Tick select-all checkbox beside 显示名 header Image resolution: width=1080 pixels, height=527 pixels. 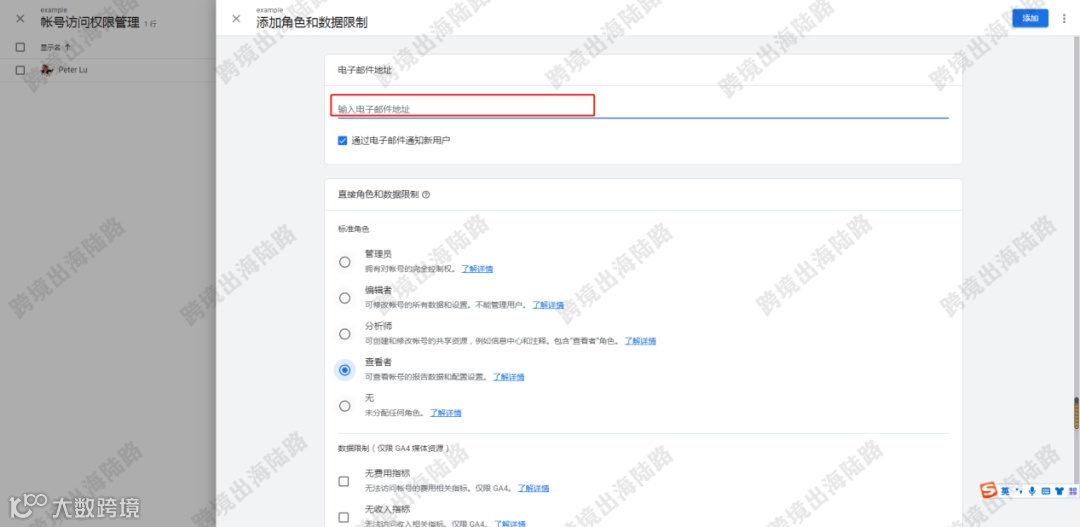click(20, 48)
